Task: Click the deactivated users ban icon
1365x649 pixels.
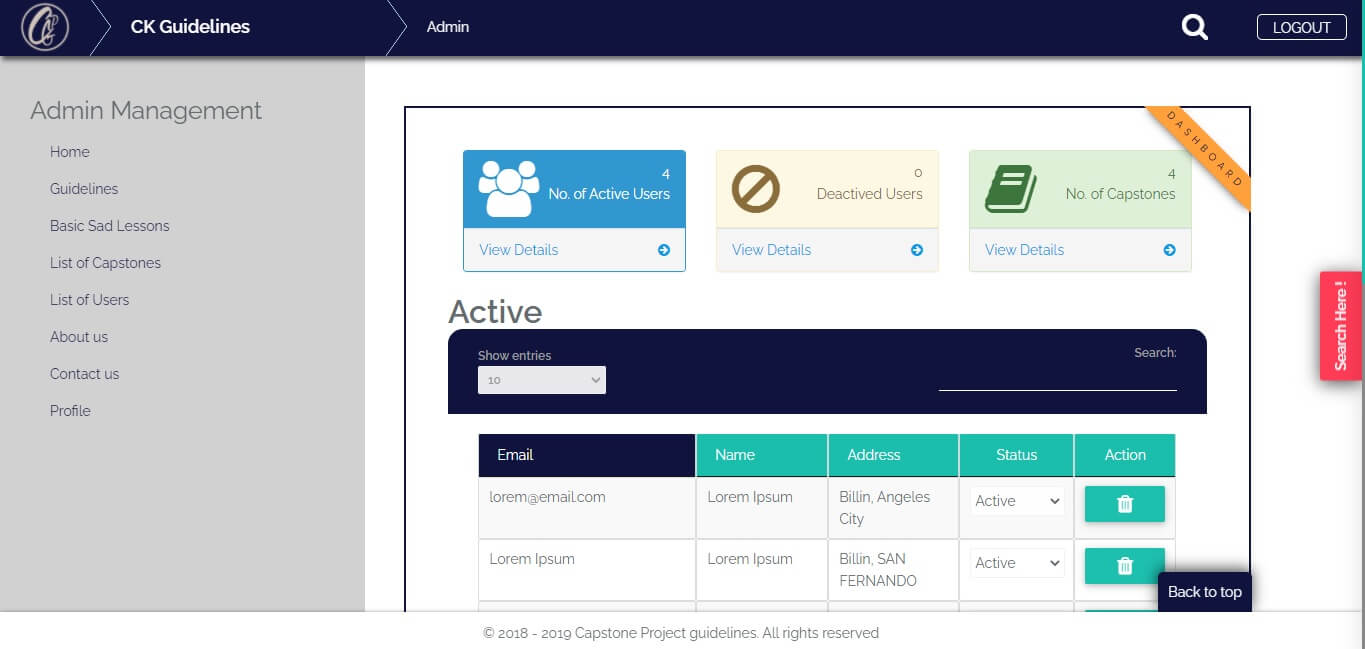Action: 755,188
